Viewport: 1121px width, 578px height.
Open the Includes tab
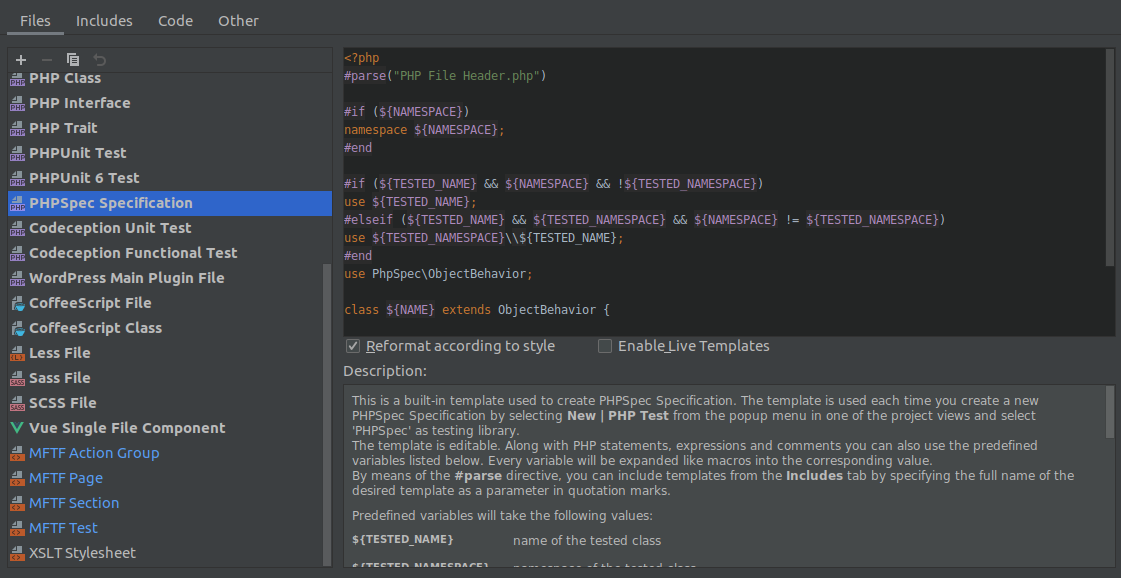tap(104, 21)
